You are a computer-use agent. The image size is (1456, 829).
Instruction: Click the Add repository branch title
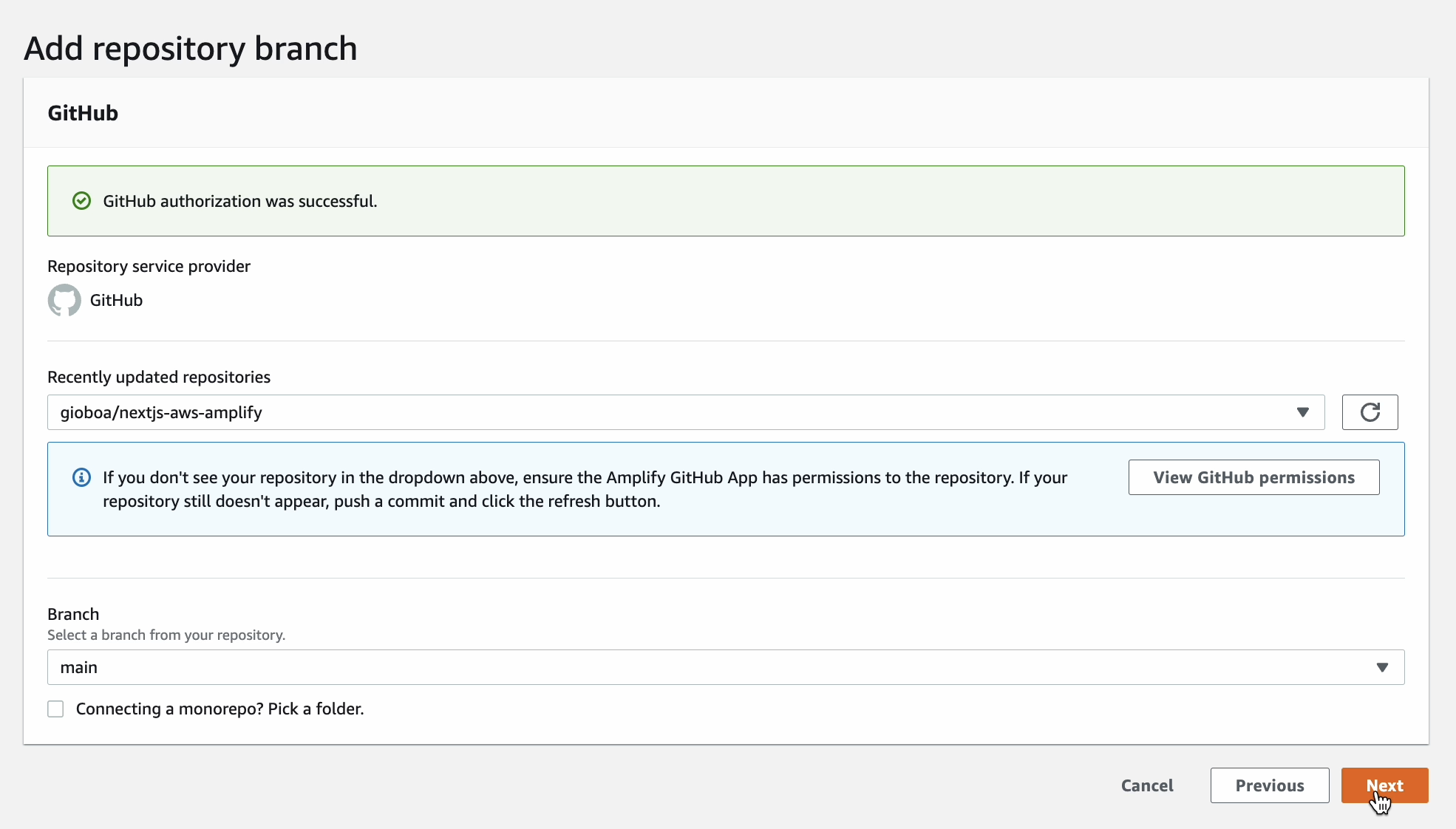coord(191,49)
